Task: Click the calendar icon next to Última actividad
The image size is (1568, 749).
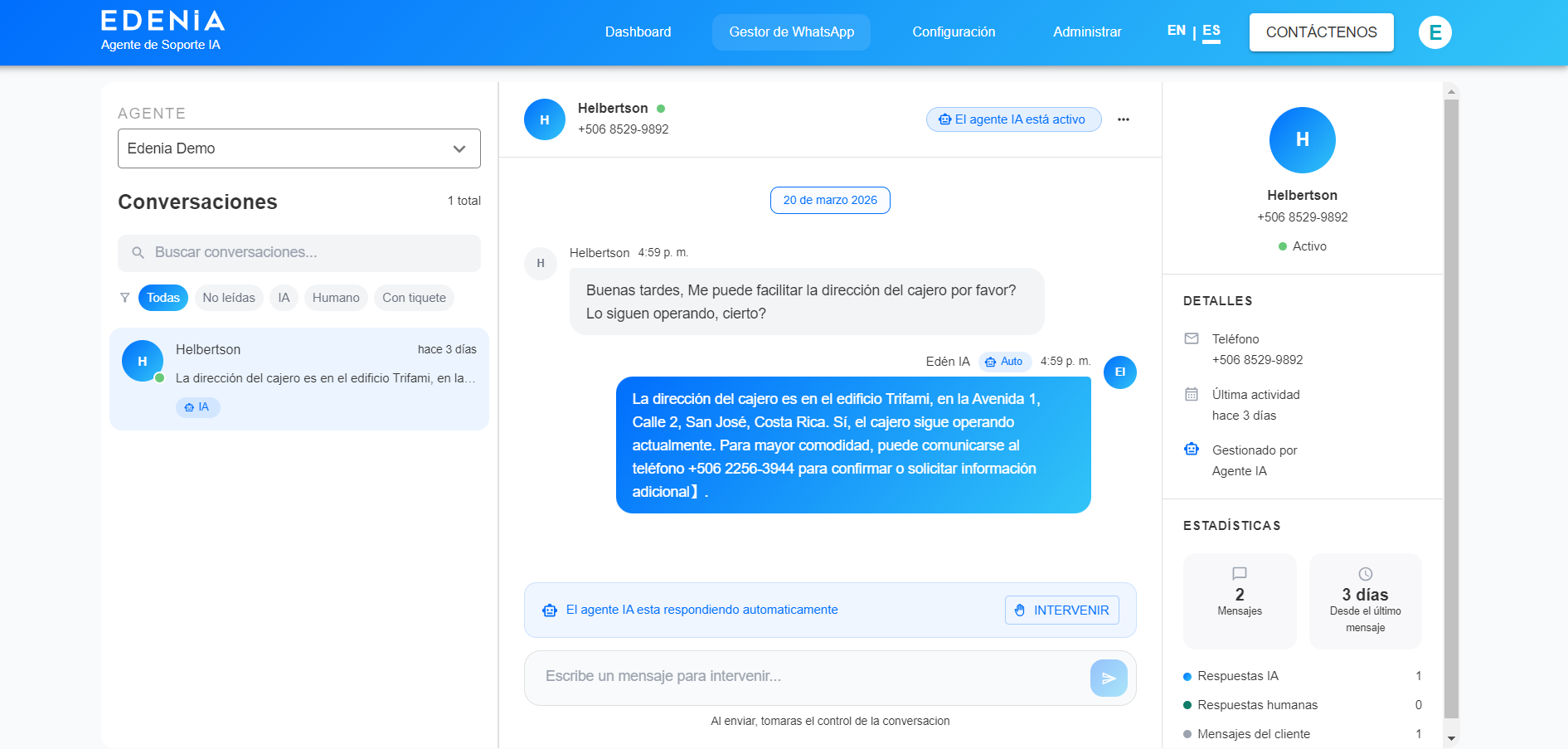Action: (1191, 394)
